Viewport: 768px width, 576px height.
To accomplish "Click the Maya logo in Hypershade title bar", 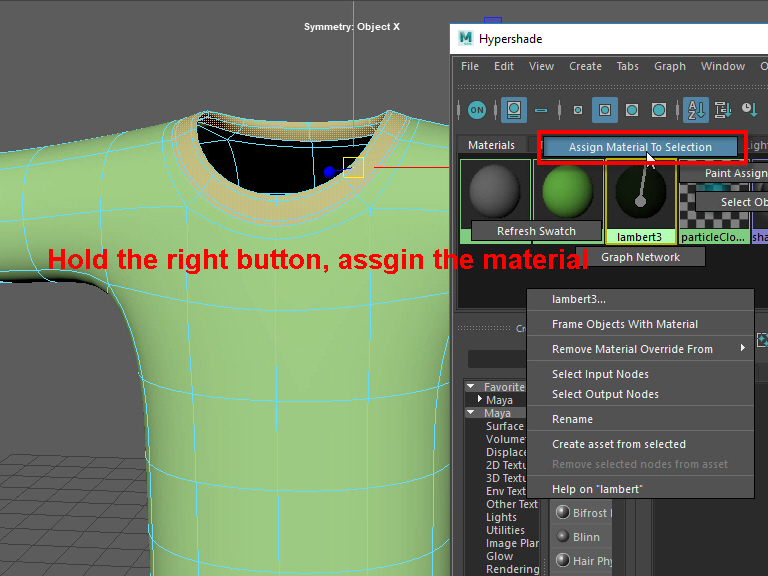I will click(466, 39).
